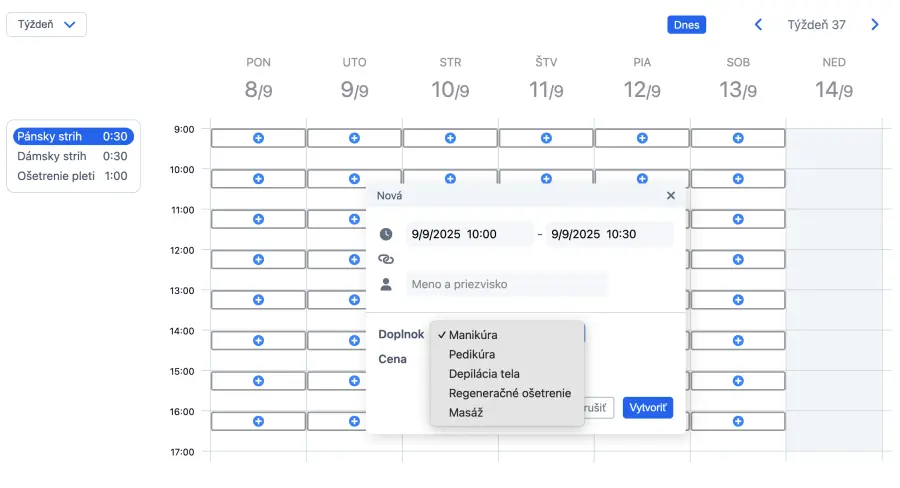Select Manikúra checked option
The width and height of the screenshot is (900, 488).
473,335
